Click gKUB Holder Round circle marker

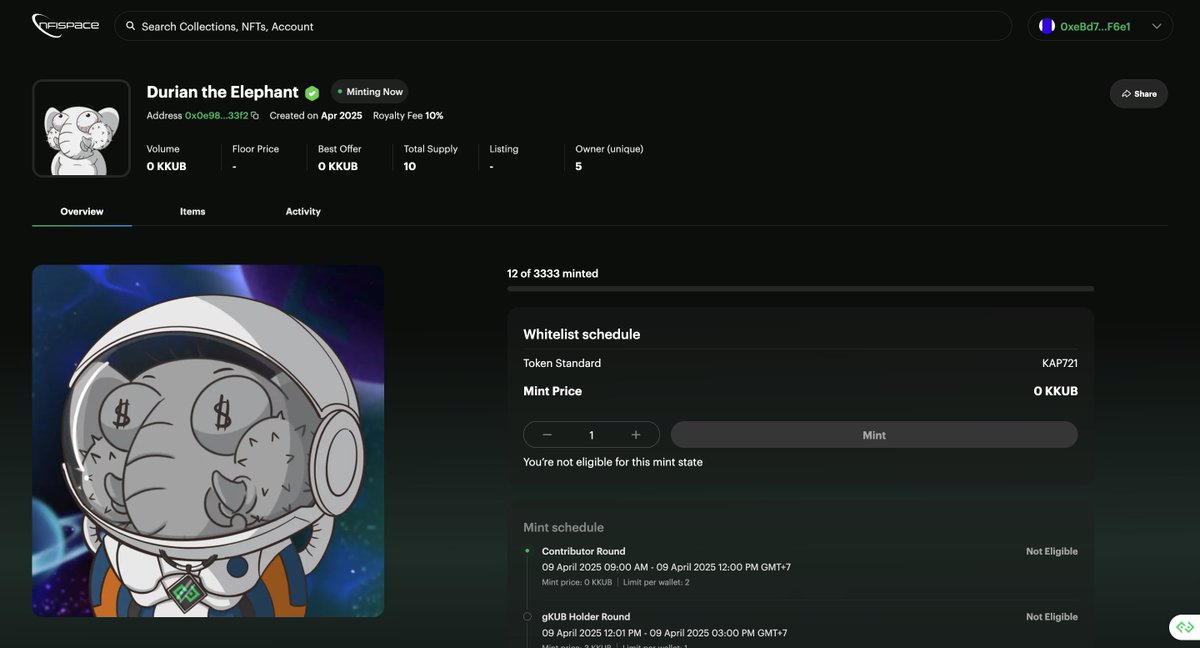(527, 617)
